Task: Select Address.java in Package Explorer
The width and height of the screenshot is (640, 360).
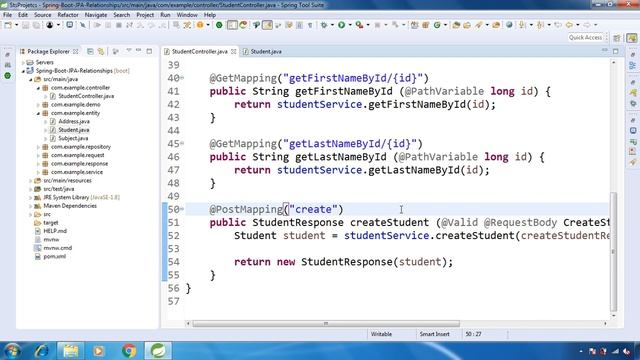Action: click(x=73, y=121)
